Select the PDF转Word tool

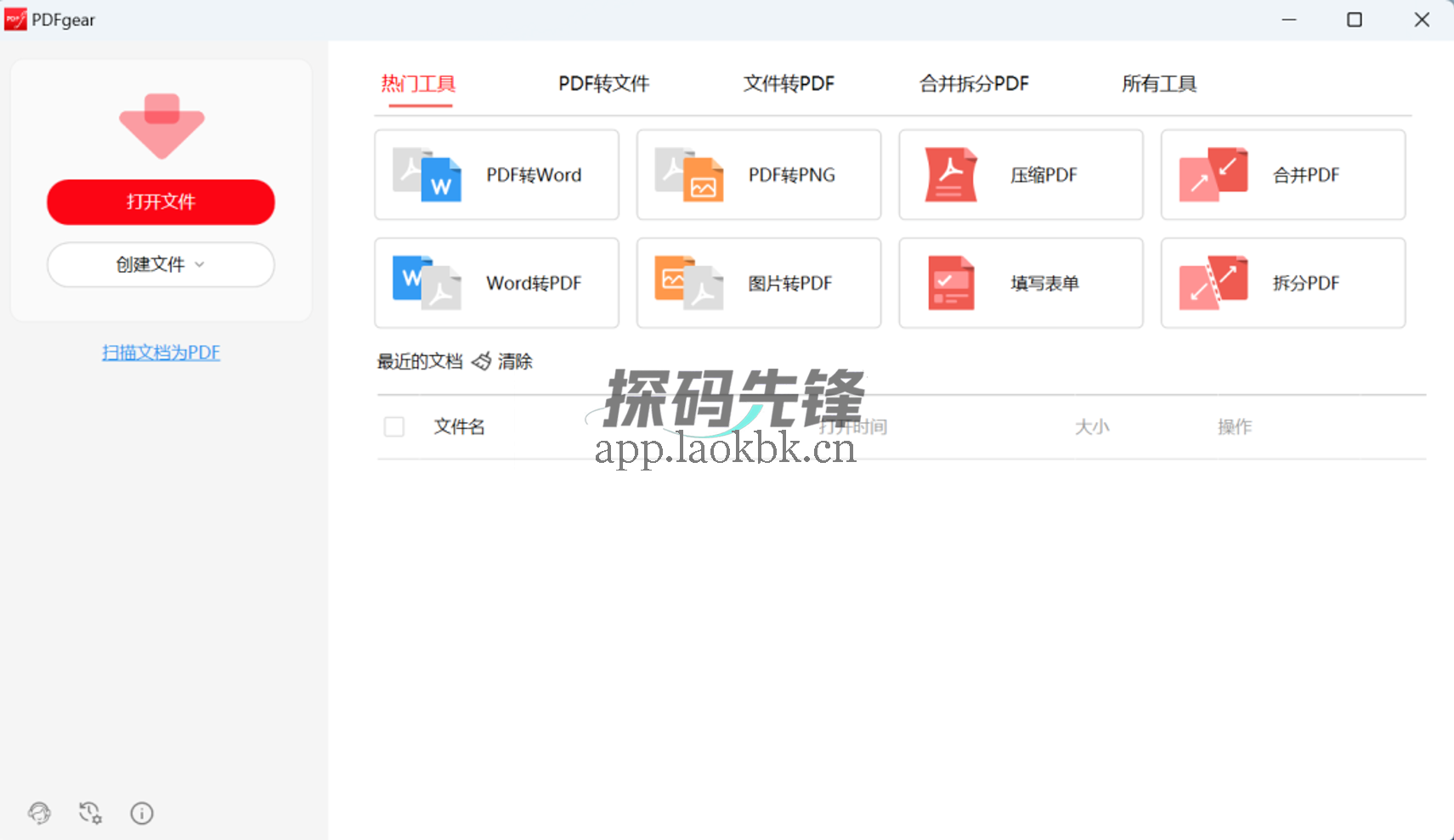point(496,175)
